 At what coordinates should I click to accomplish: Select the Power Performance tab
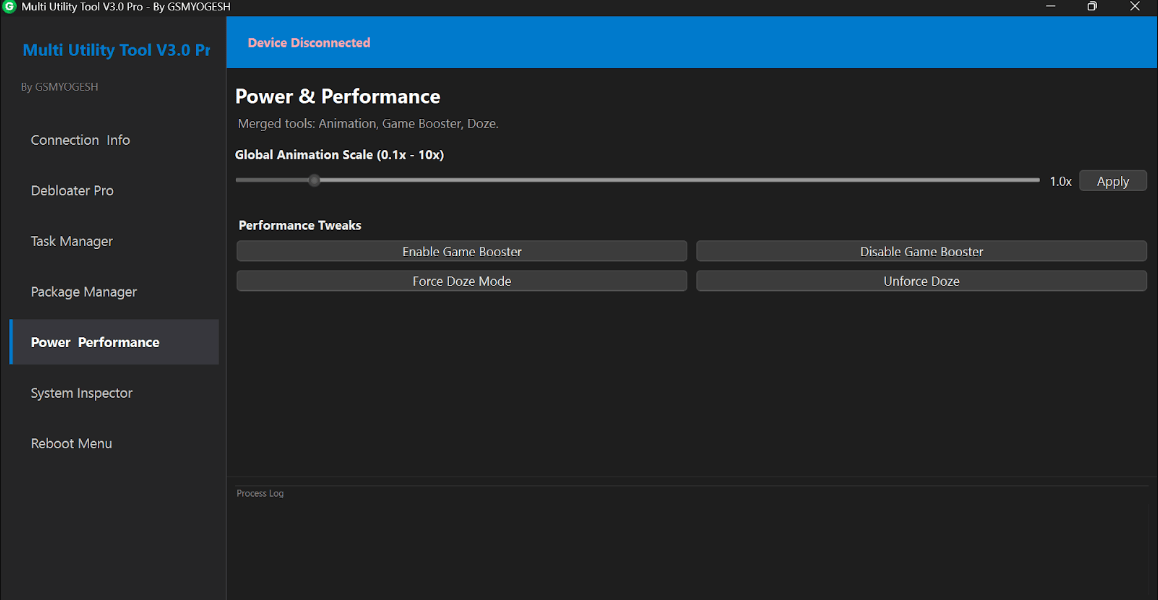94,341
